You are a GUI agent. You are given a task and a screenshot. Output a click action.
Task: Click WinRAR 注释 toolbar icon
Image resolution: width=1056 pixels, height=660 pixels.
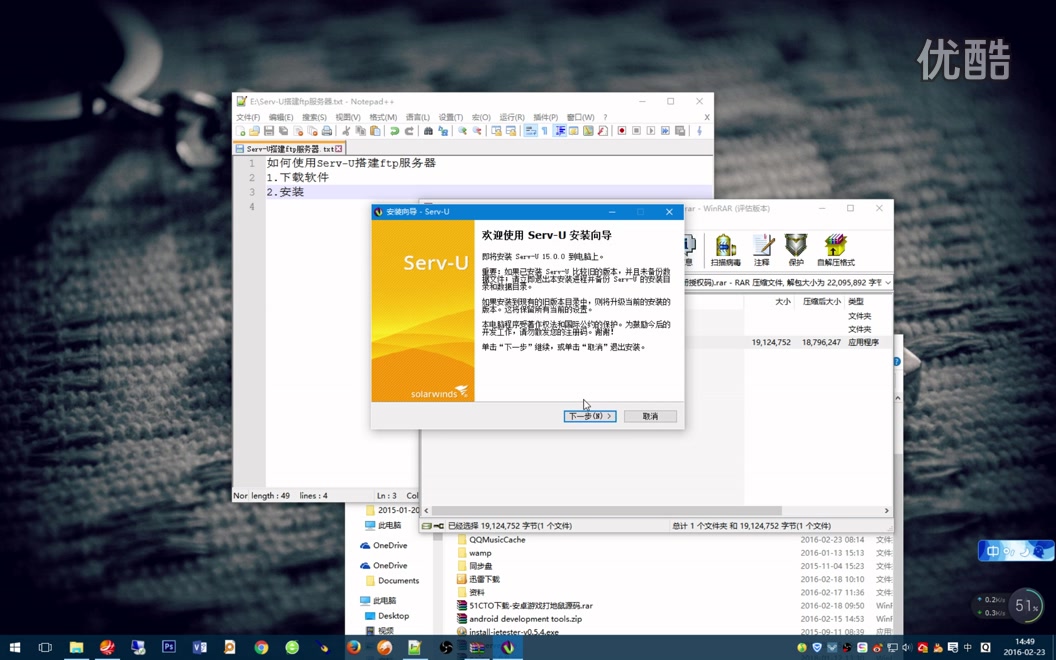[762, 250]
